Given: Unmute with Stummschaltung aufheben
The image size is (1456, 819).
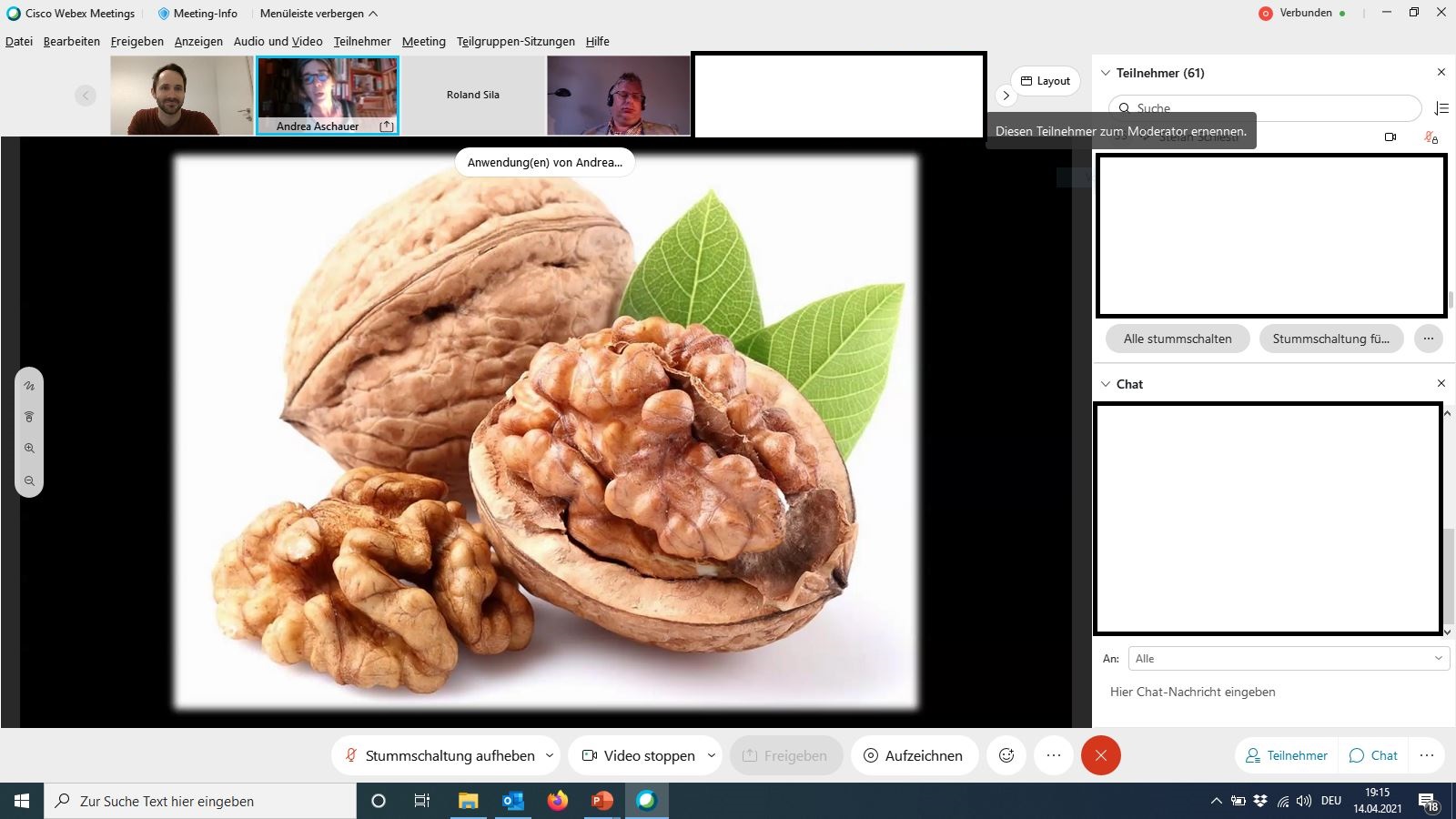Looking at the screenshot, I should pyautogui.click(x=440, y=755).
